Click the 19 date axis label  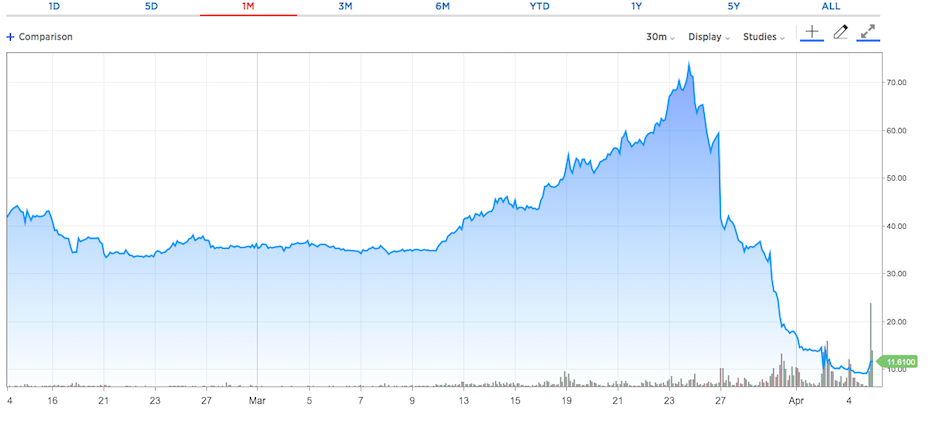(566, 401)
